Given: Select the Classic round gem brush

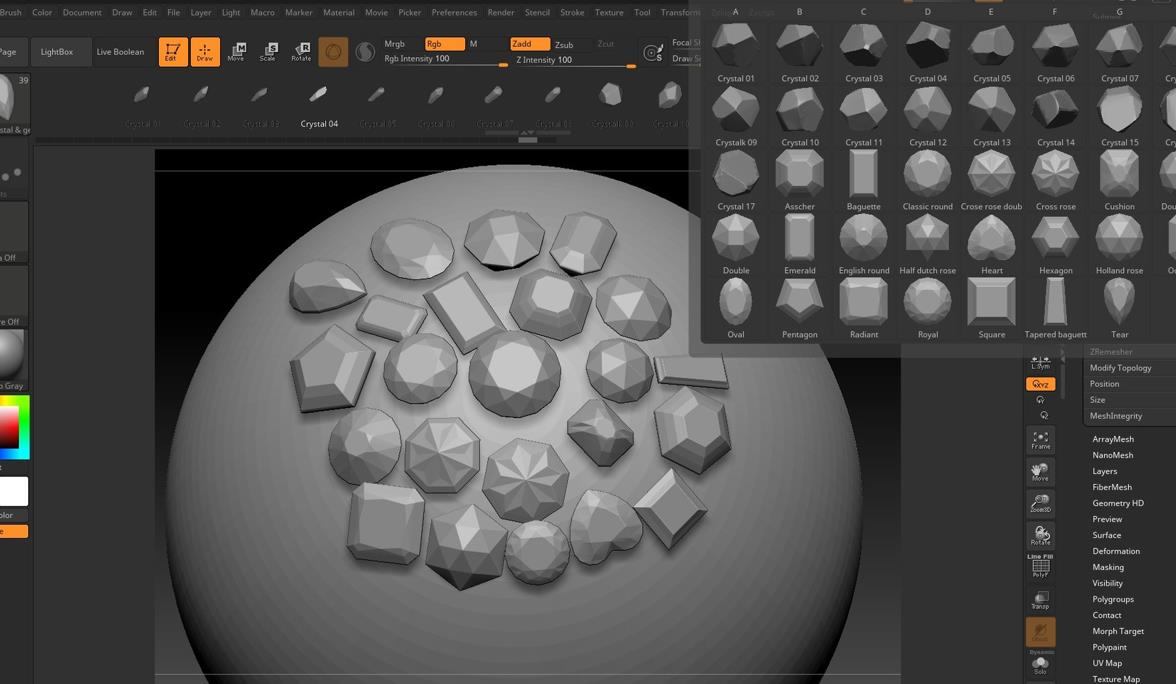Looking at the screenshot, I should 928,180.
